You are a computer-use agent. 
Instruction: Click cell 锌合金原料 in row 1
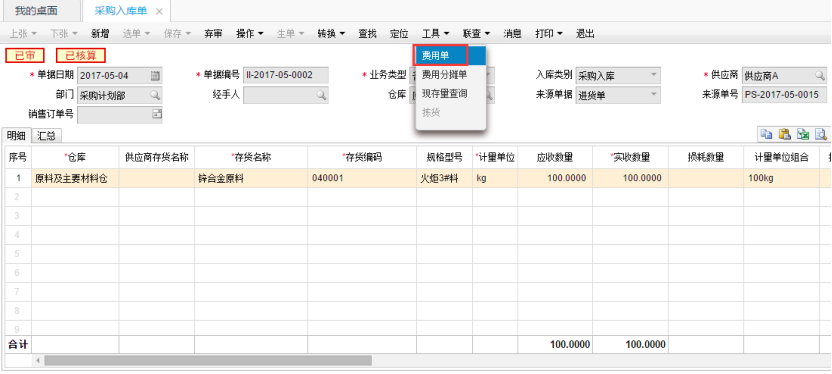coord(251,178)
